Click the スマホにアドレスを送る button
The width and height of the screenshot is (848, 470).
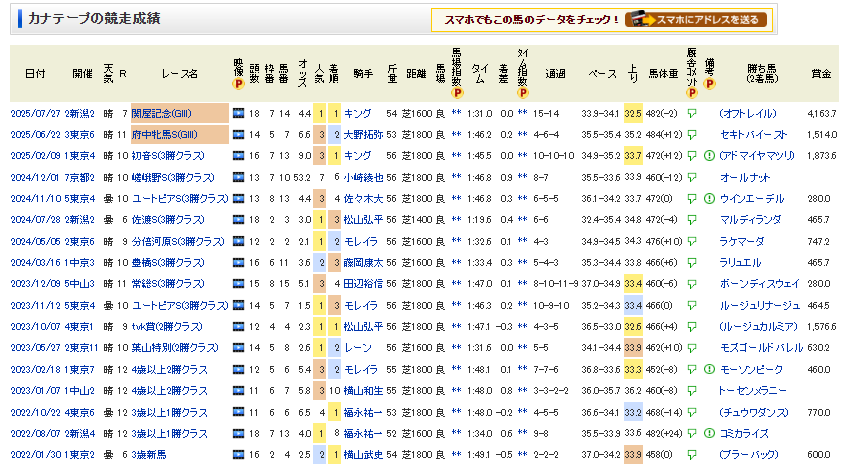tap(696, 19)
